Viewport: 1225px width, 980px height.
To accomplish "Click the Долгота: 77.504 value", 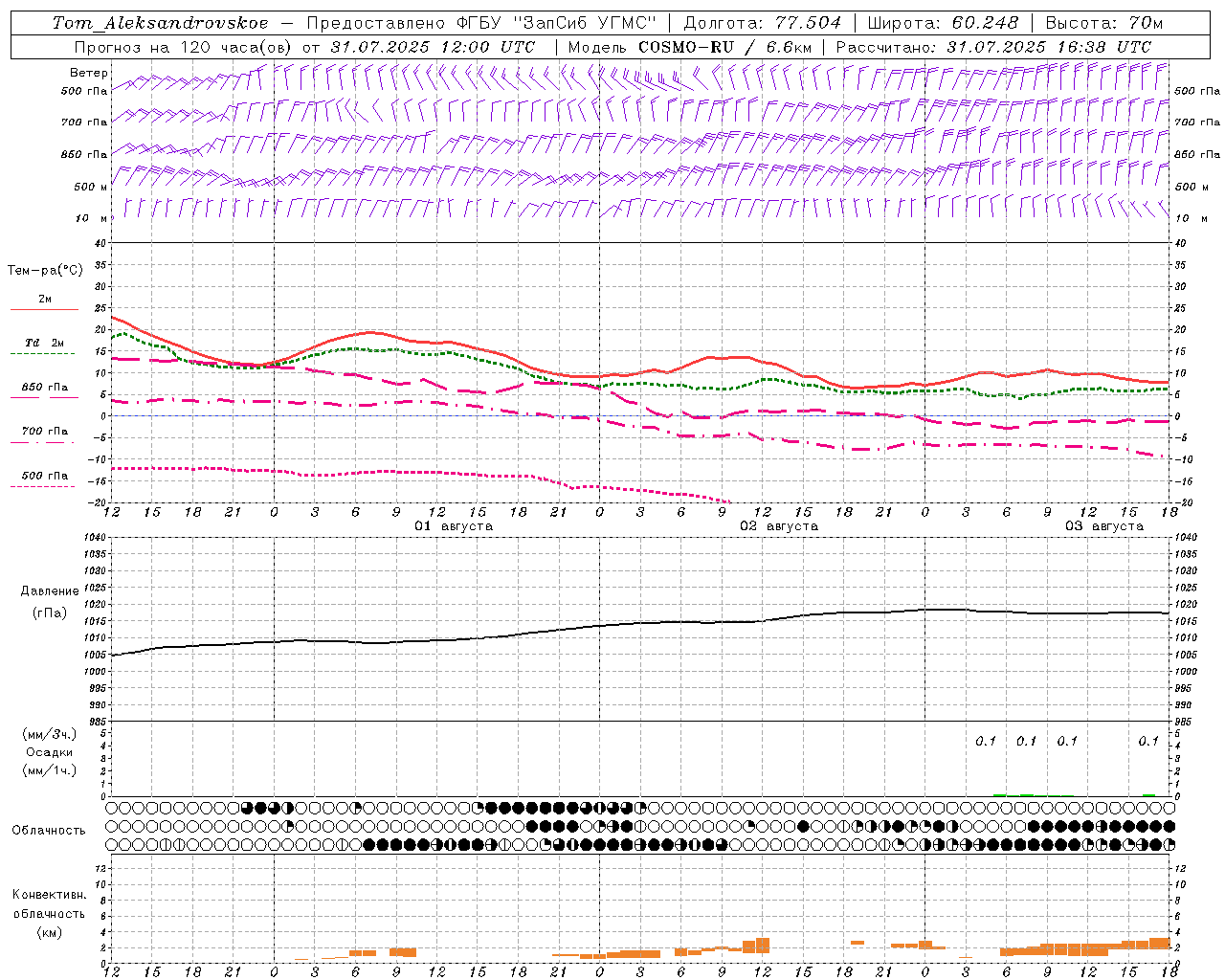I will point(762,23).
